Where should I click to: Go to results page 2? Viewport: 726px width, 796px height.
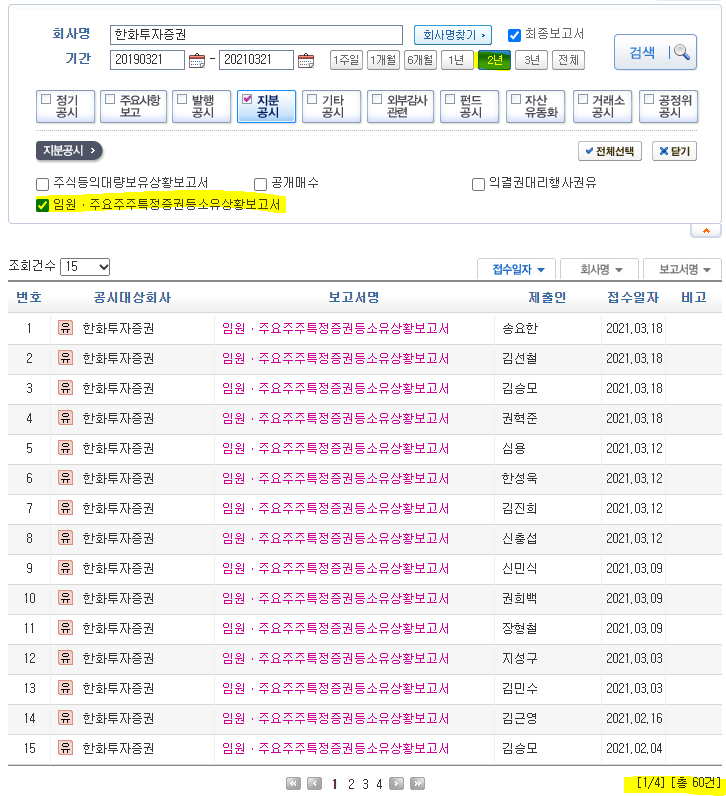(x=351, y=784)
